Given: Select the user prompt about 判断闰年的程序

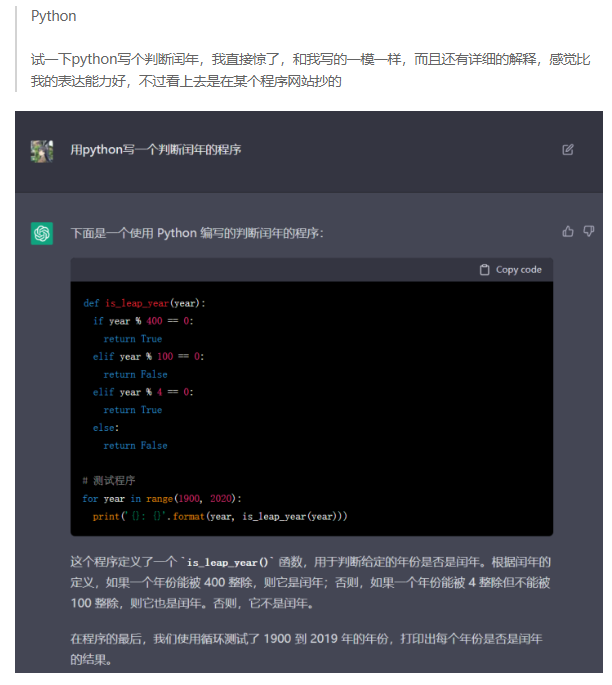Looking at the screenshot, I should [x=155, y=150].
